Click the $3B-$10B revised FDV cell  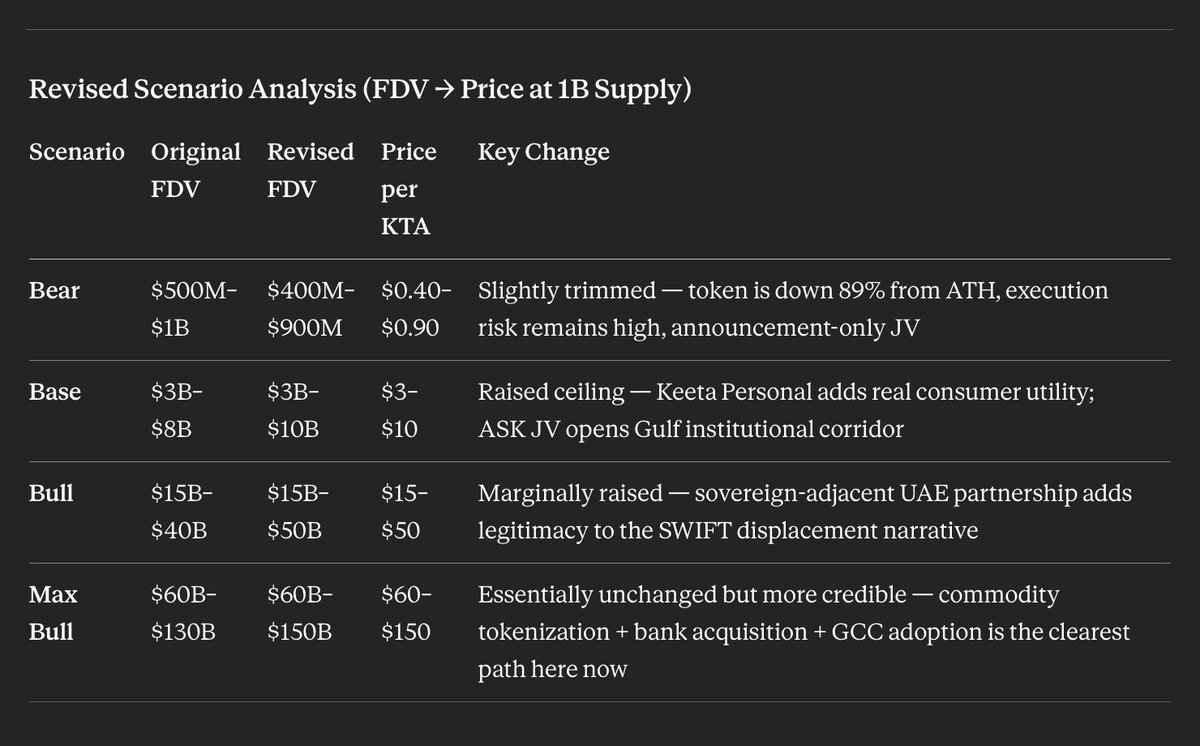coord(296,411)
